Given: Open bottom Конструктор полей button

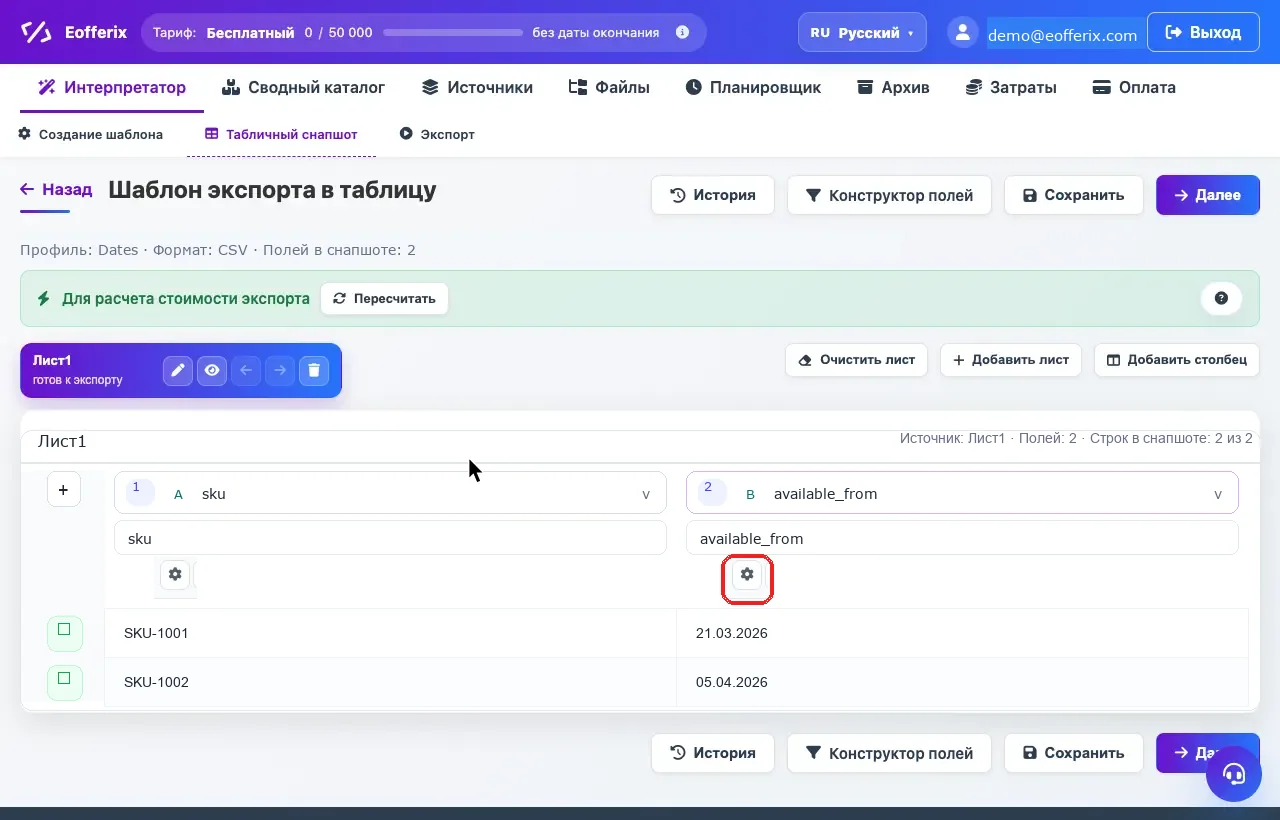Looking at the screenshot, I should [889, 753].
